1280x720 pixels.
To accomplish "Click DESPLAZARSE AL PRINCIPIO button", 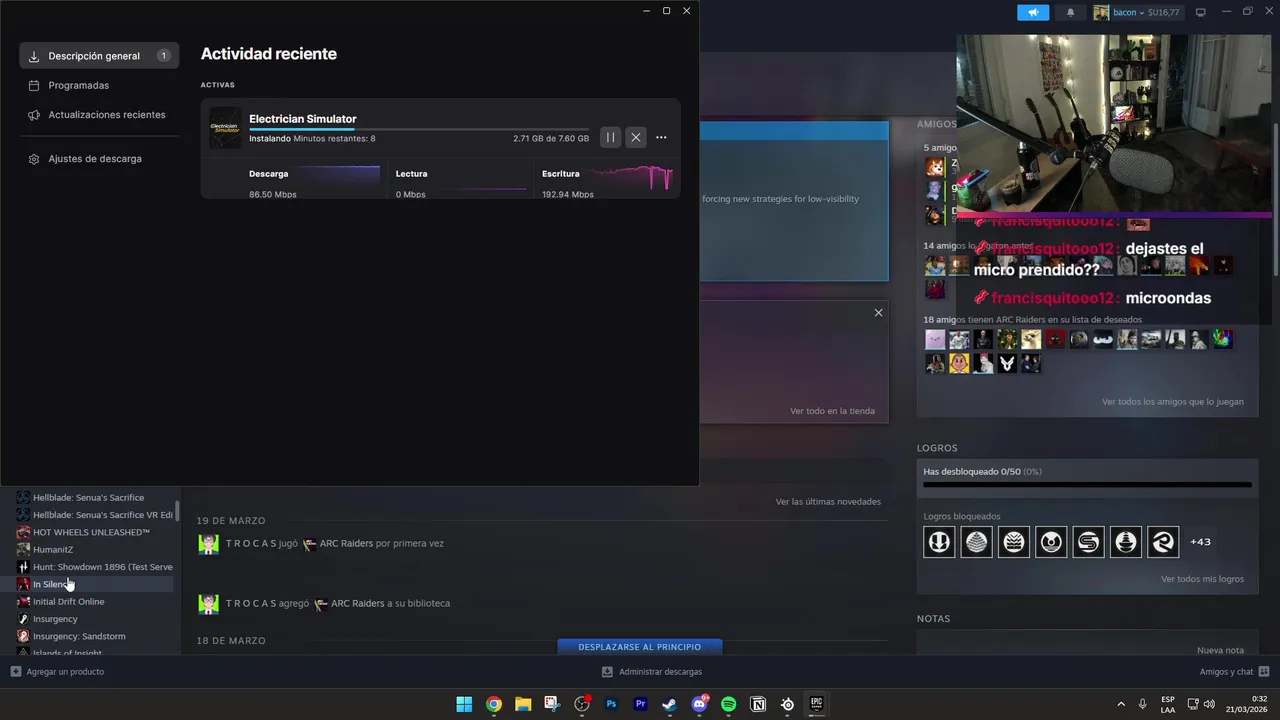I will pyautogui.click(x=640, y=647).
